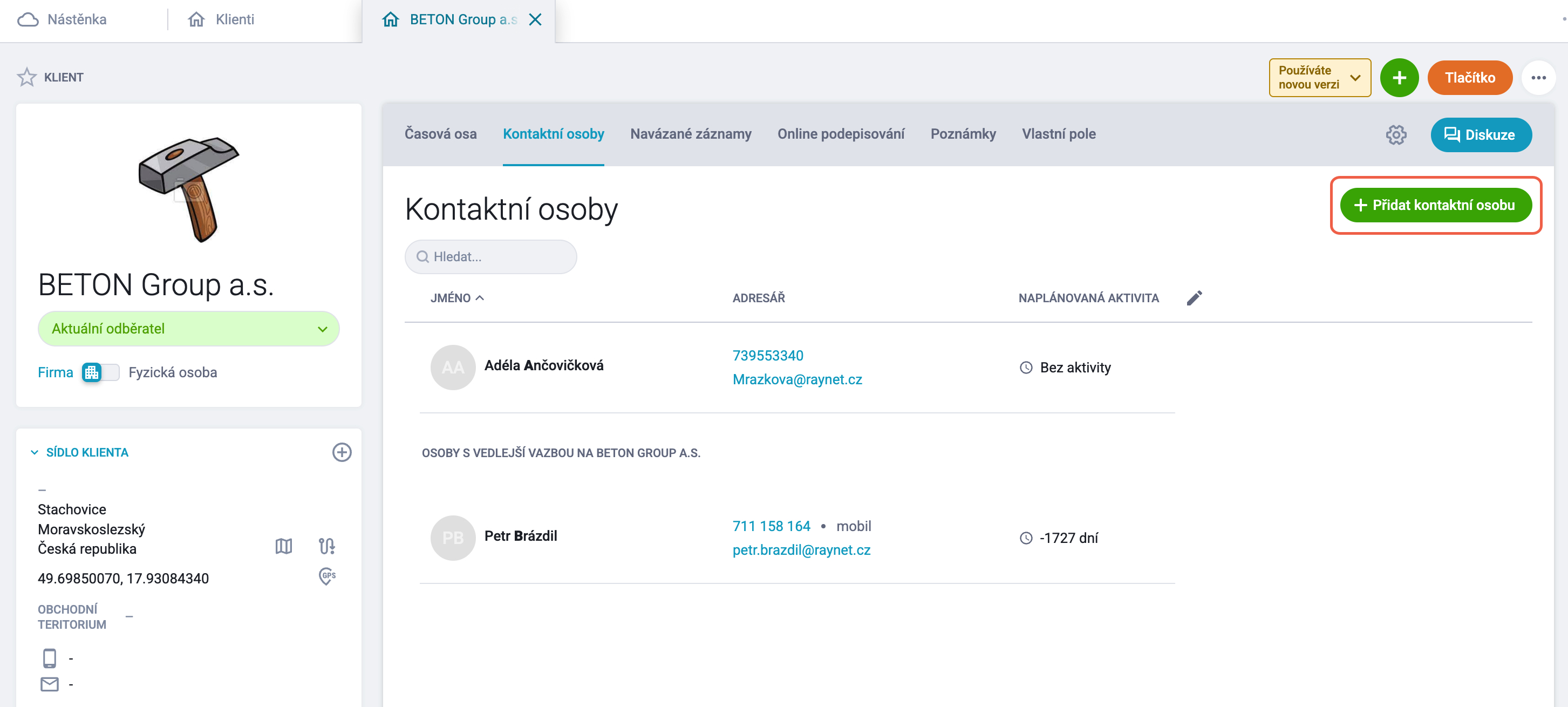The image size is (1568, 707).
Task: Click the cloud icon in the Nástěnka tab
Action: [28, 19]
